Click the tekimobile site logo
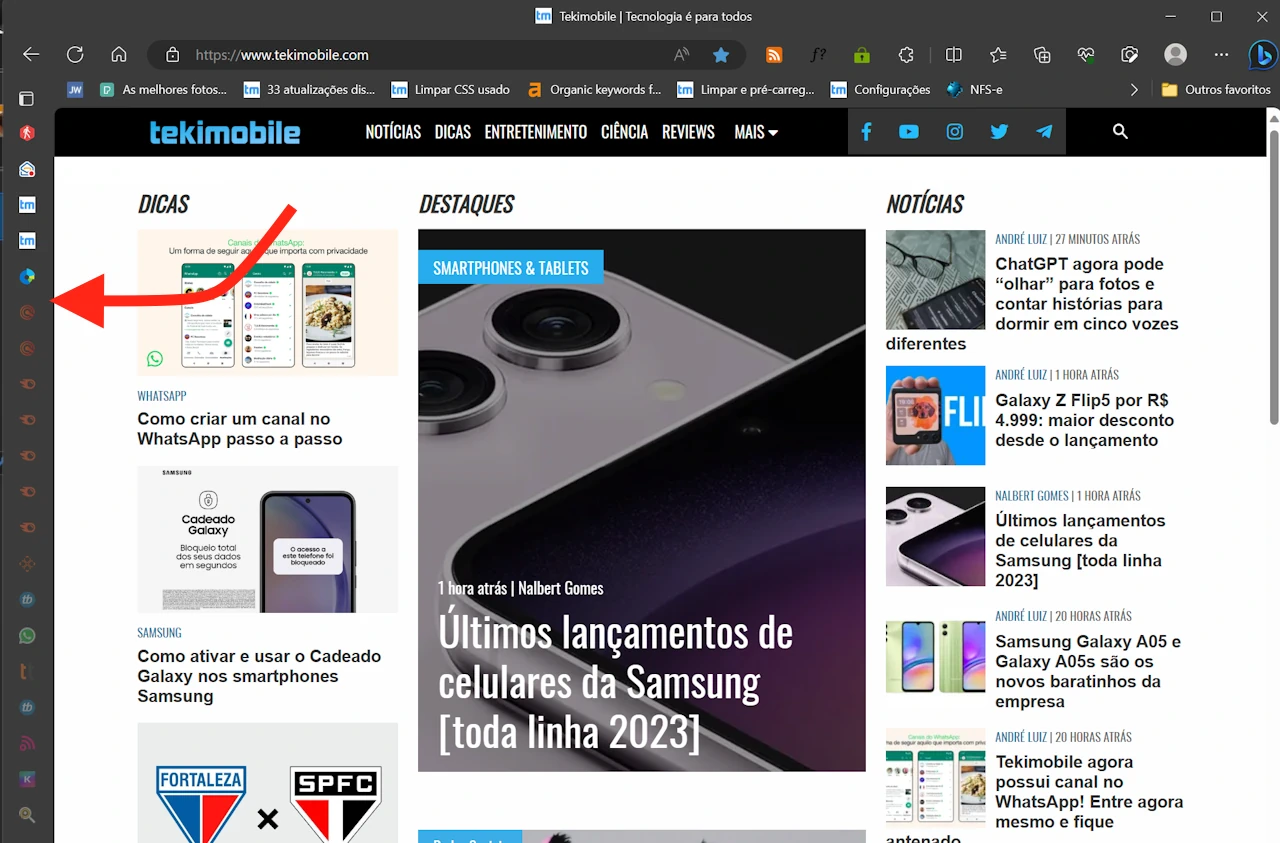1280x843 pixels. pyautogui.click(x=225, y=132)
